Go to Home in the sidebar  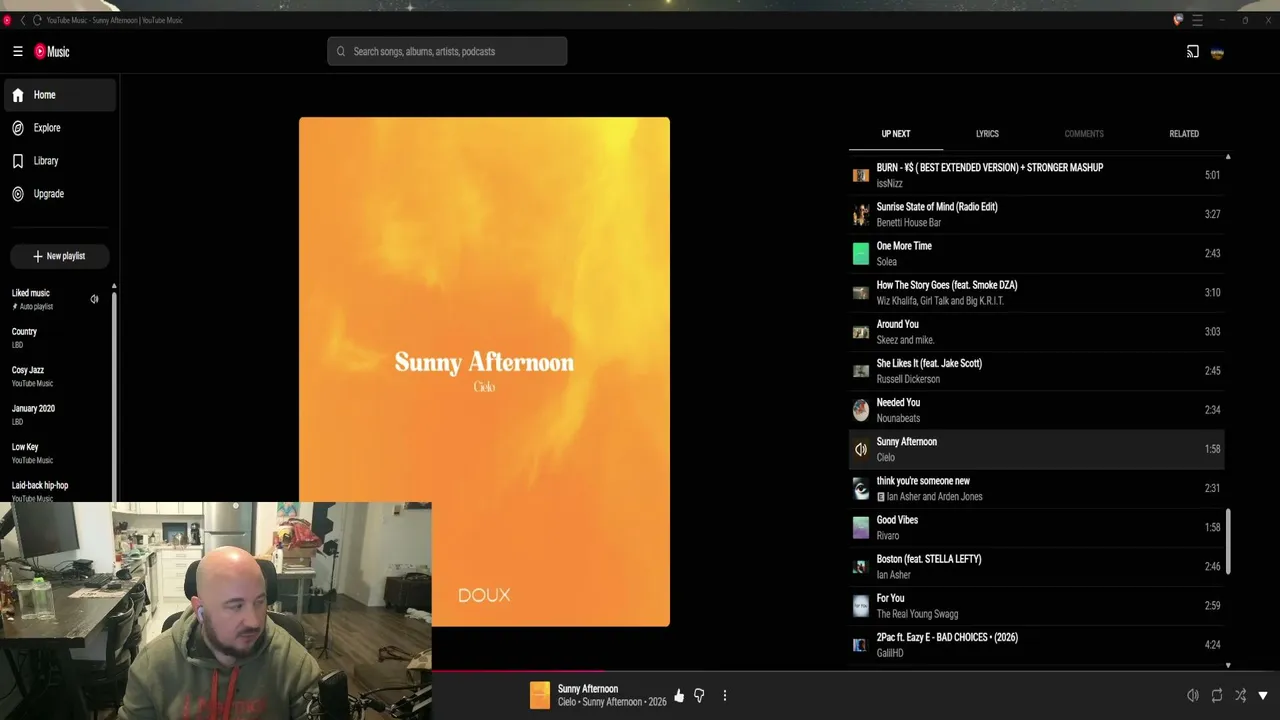click(x=60, y=95)
